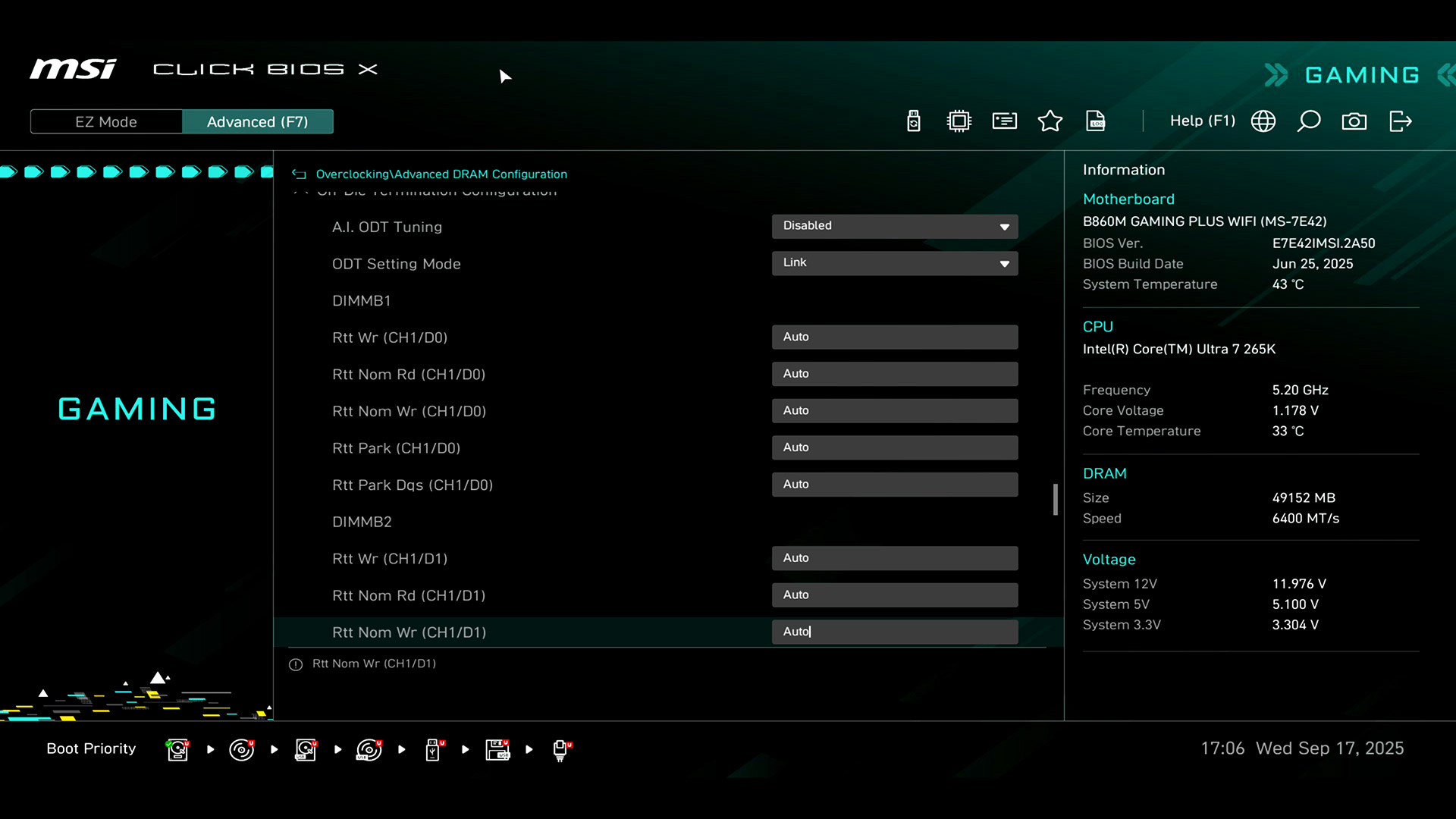The height and width of the screenshot is (819, 1456).
Task: Click the CPU chip icon in toolbar
Action: [x=959, y=121]
